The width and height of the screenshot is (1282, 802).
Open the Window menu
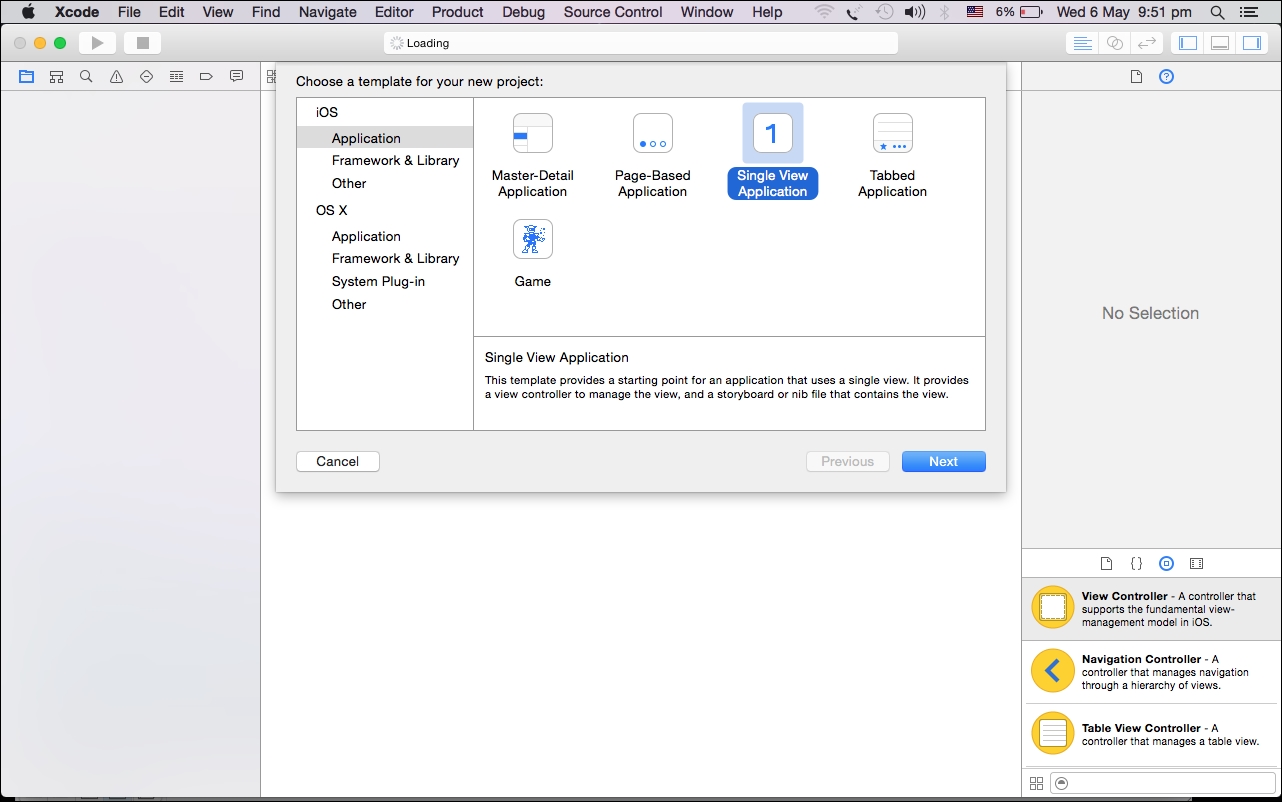[707, 12]
